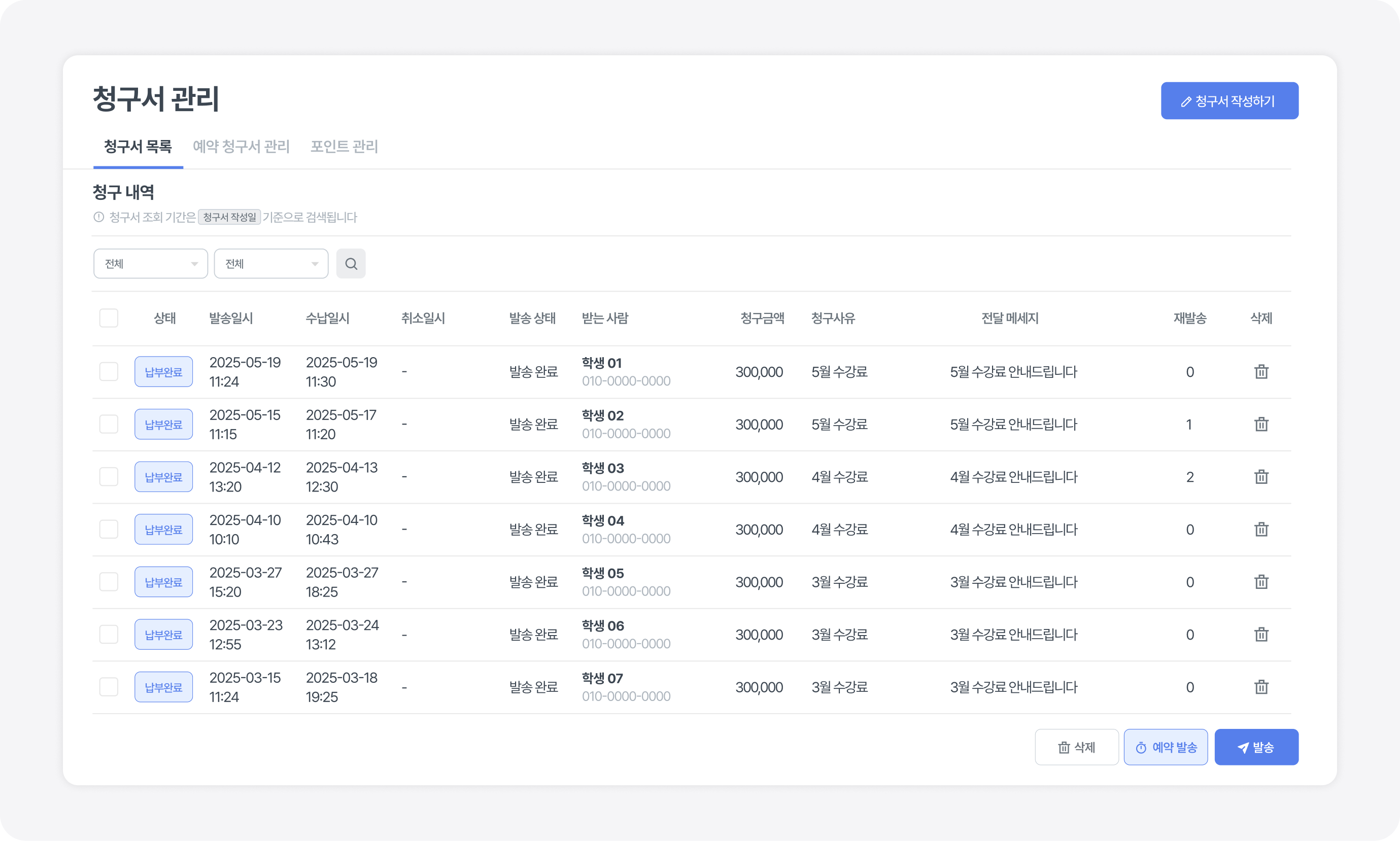The width and height of the screenshot is (1400, 841).
Task: Toggle the select-all header checkbox
Action: tap(109, 318)
